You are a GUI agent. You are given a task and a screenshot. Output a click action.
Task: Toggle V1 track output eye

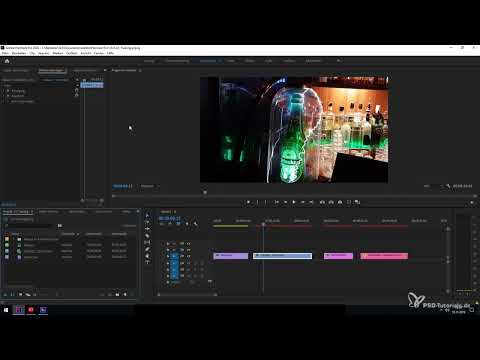(189, 256)
